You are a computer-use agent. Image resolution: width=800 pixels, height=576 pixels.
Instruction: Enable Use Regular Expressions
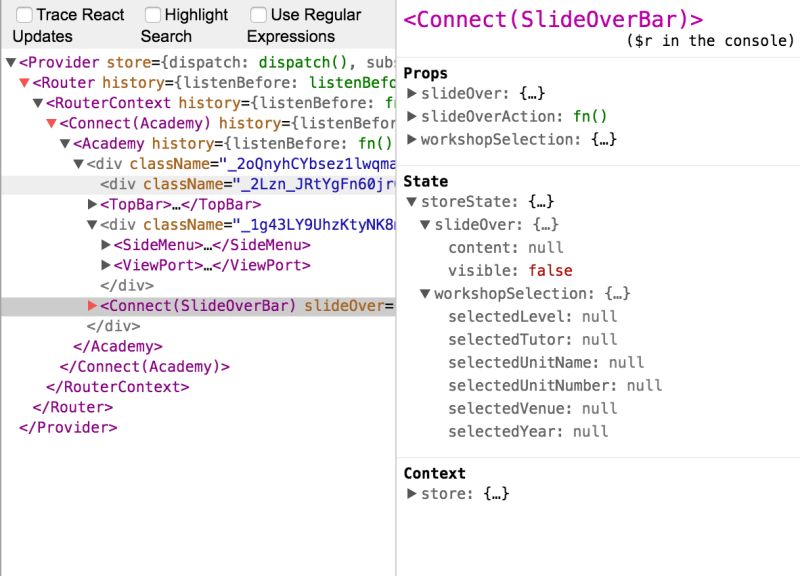pos(257,15)
